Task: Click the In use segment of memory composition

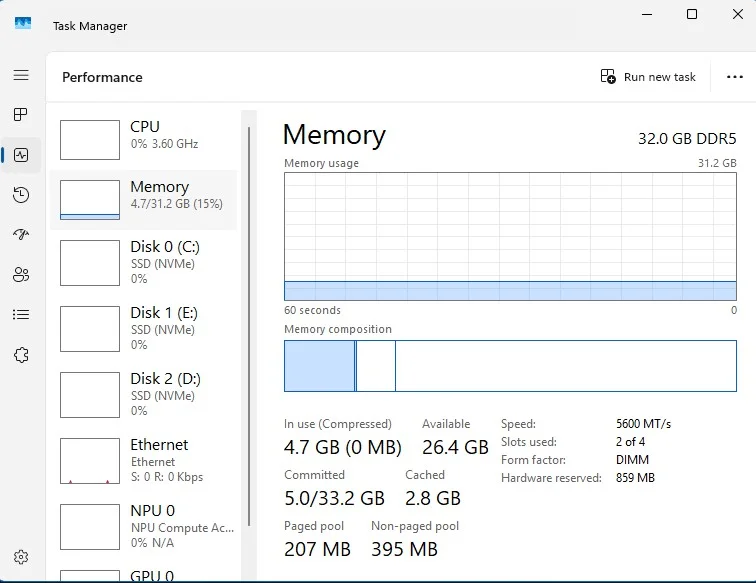Action: [x=319, y=366]
